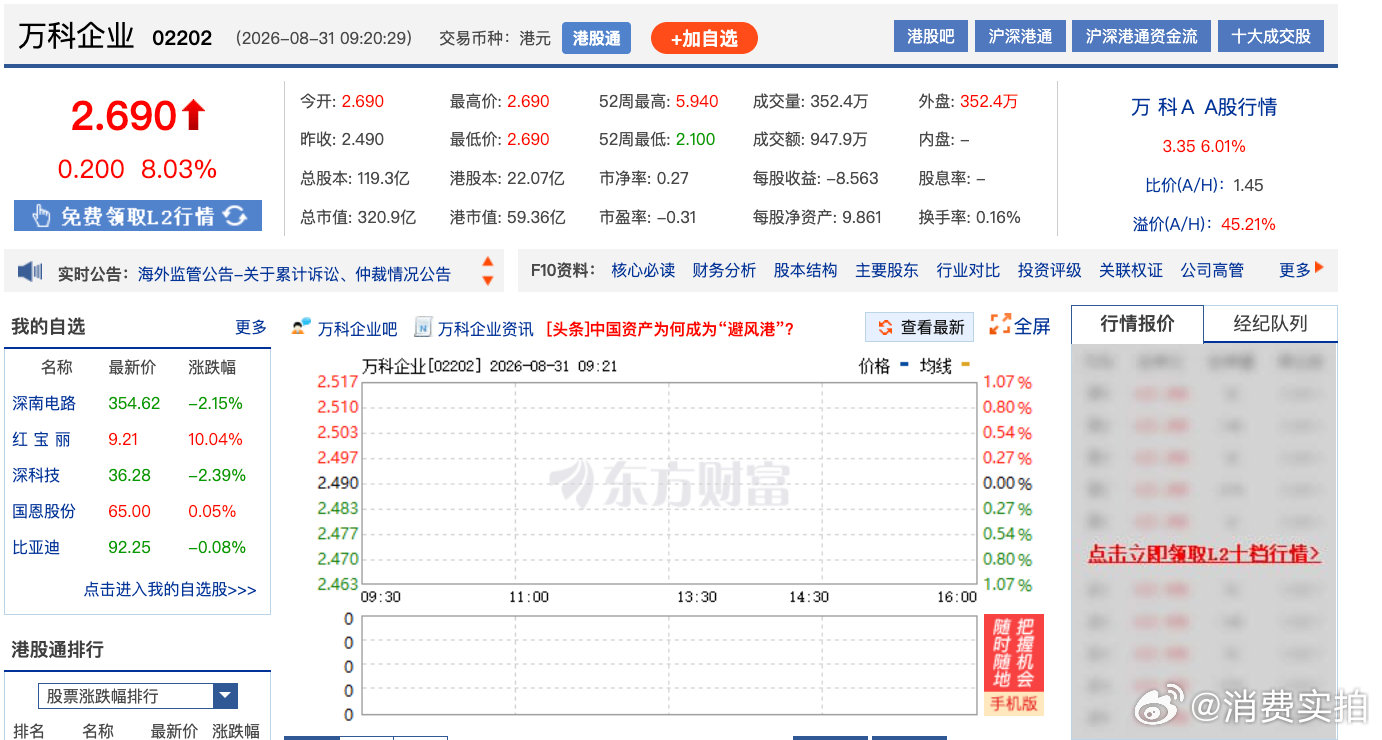The image size is (1382, 740).
Task: Add stock via +加自选 button
Action: 704,38
